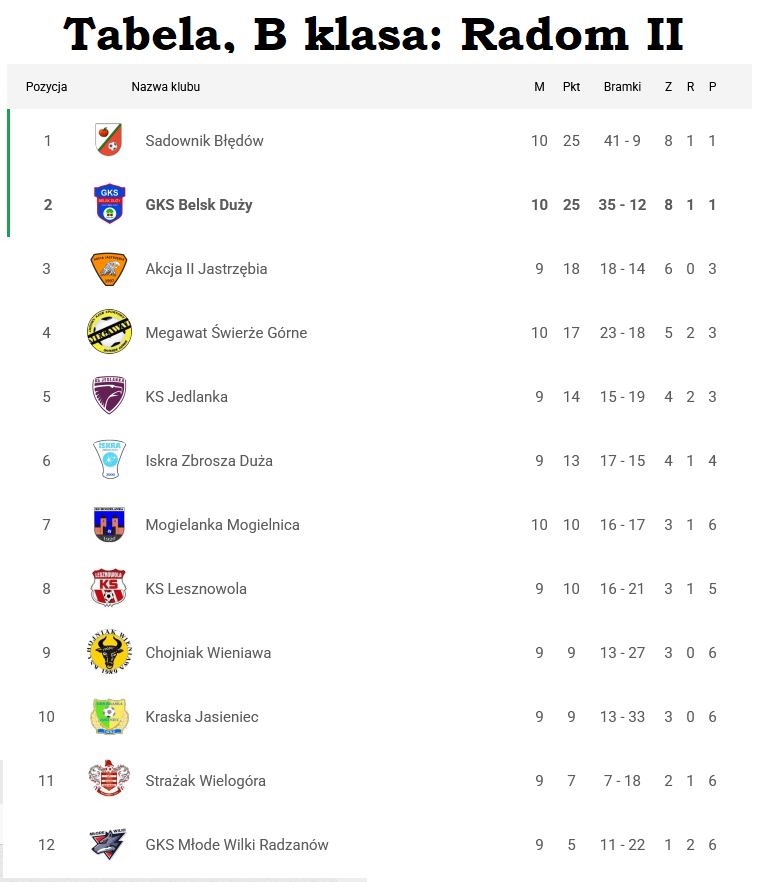This screenshot has height=882, width=757.
Task: Sort table by the Bramki column header
Action: click(x=622, y=87)
